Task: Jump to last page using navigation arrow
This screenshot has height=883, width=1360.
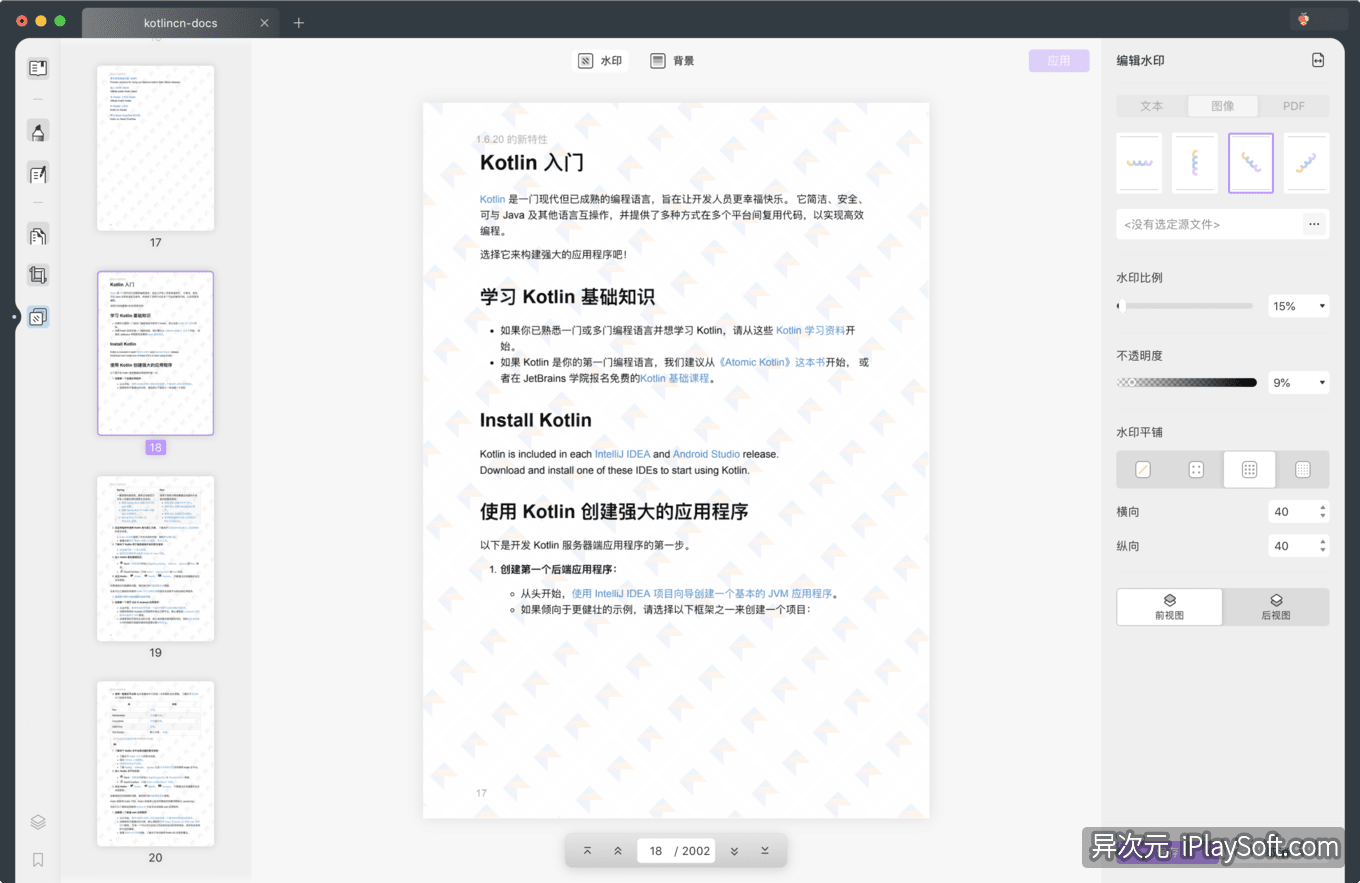Action: [x=765, y=851]
